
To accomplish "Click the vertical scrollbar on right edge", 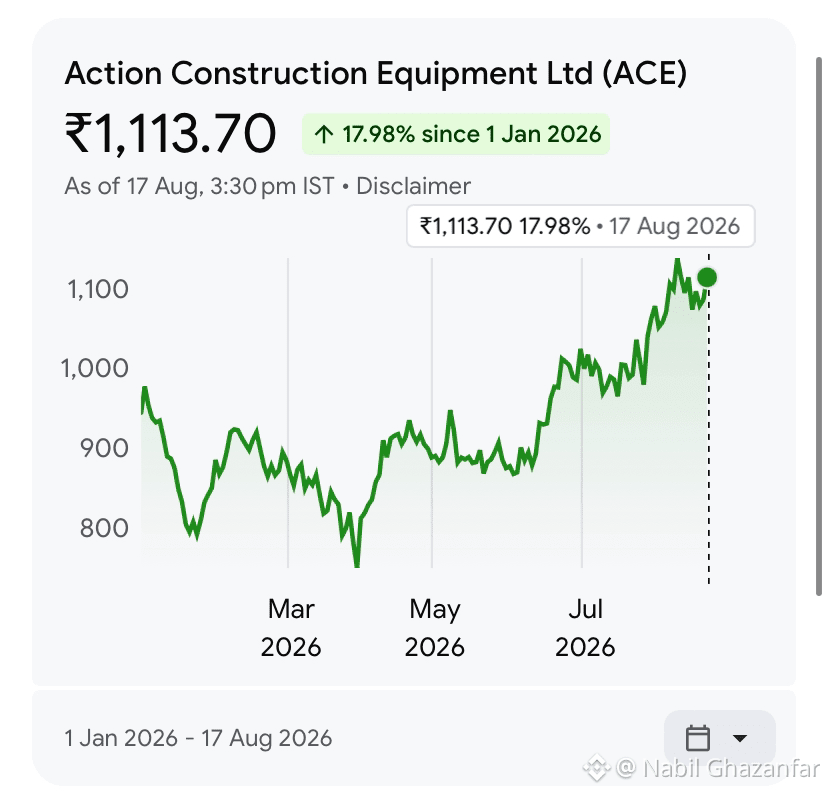I will 818,326.
